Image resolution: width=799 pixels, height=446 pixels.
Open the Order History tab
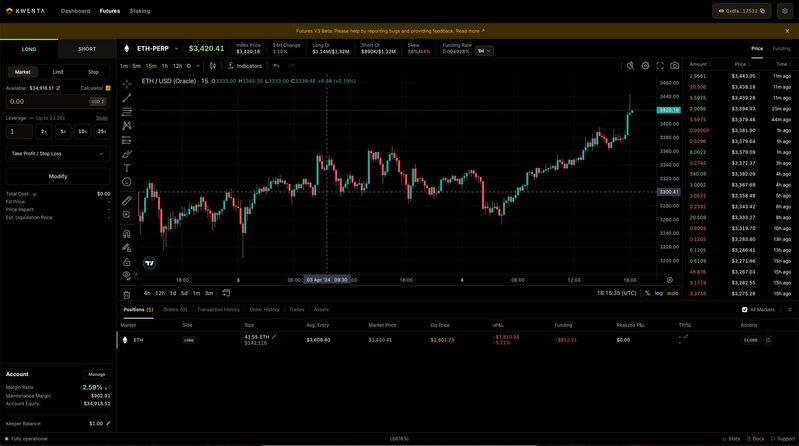click(x=264, y=309)
